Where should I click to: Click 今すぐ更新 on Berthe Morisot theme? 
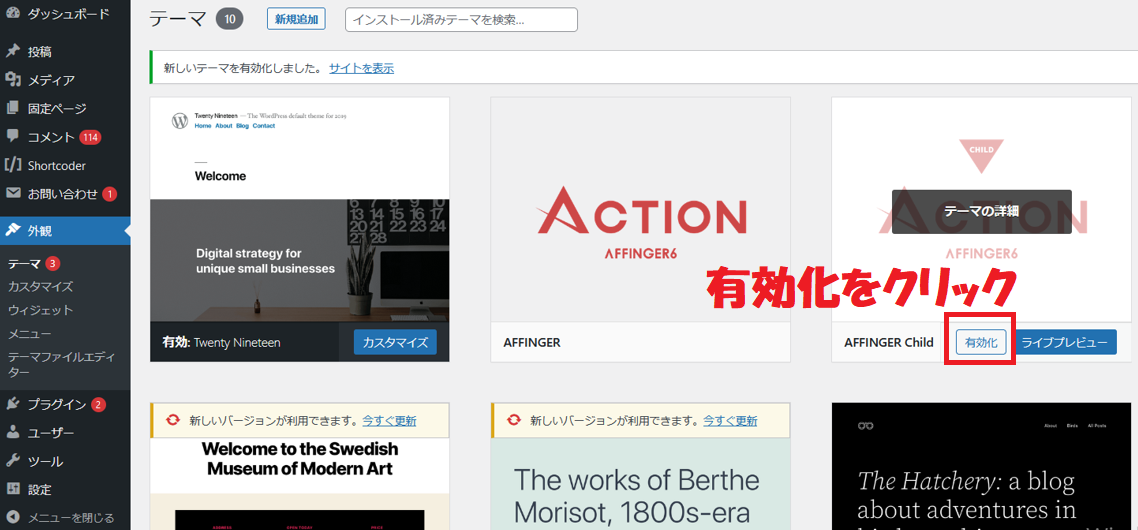tap(730, 420)
